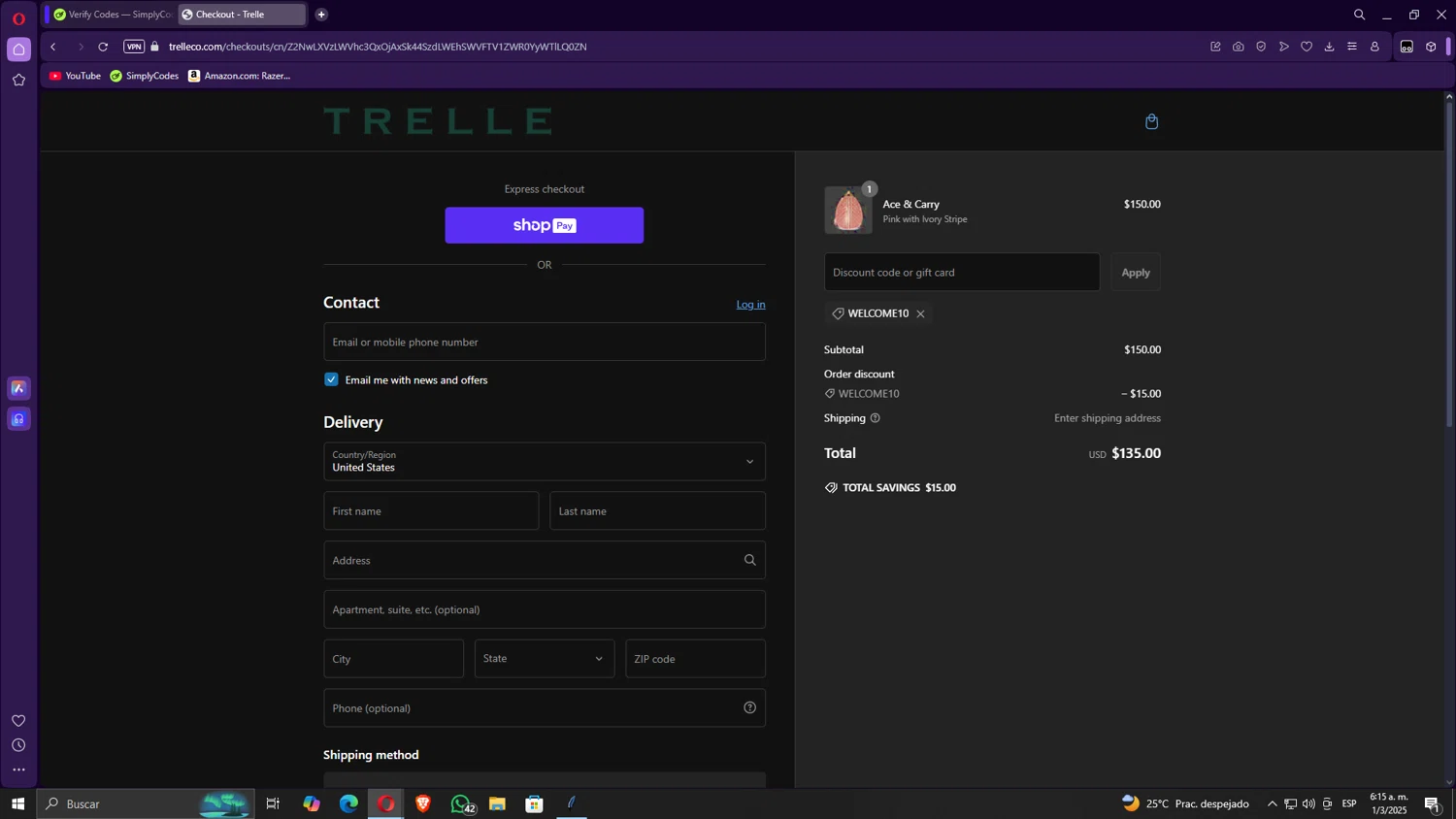Select the Checkout - Trelle tab
1456x819 pixels.
pyautogui.click(x=241, y=15)
